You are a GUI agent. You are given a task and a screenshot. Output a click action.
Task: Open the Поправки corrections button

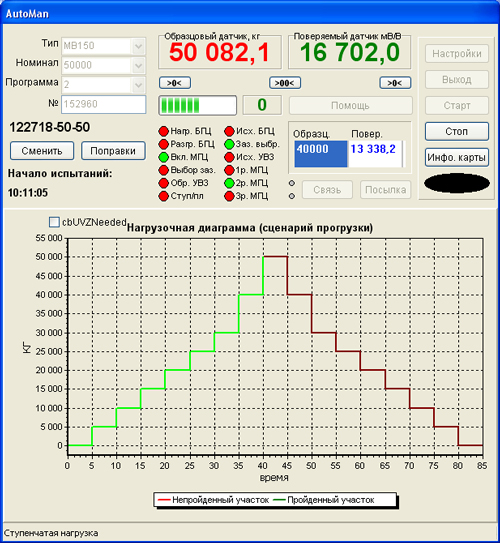[113, 151]
